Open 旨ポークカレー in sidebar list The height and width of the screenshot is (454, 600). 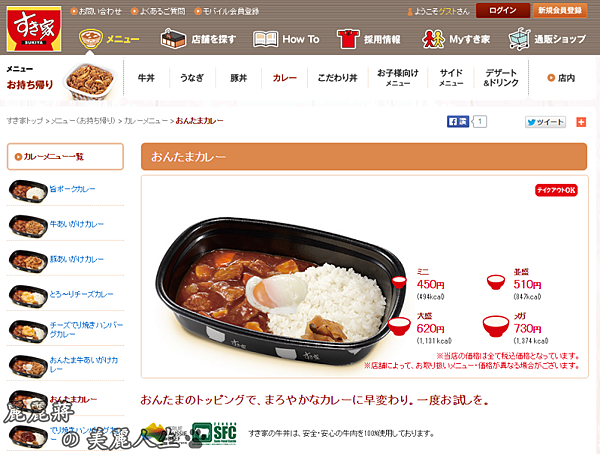click(x=72, y=189)
